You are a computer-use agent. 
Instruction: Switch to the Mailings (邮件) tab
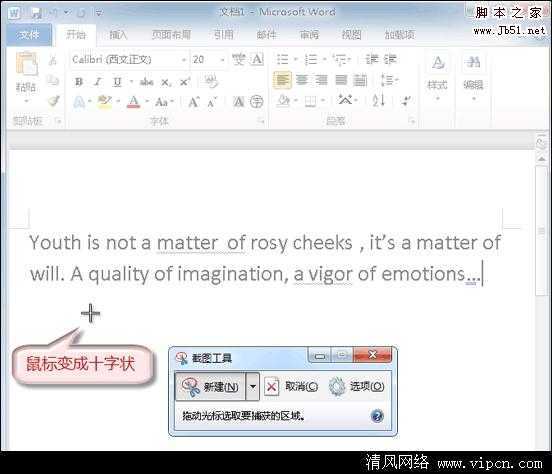click(x=266, y=35)
